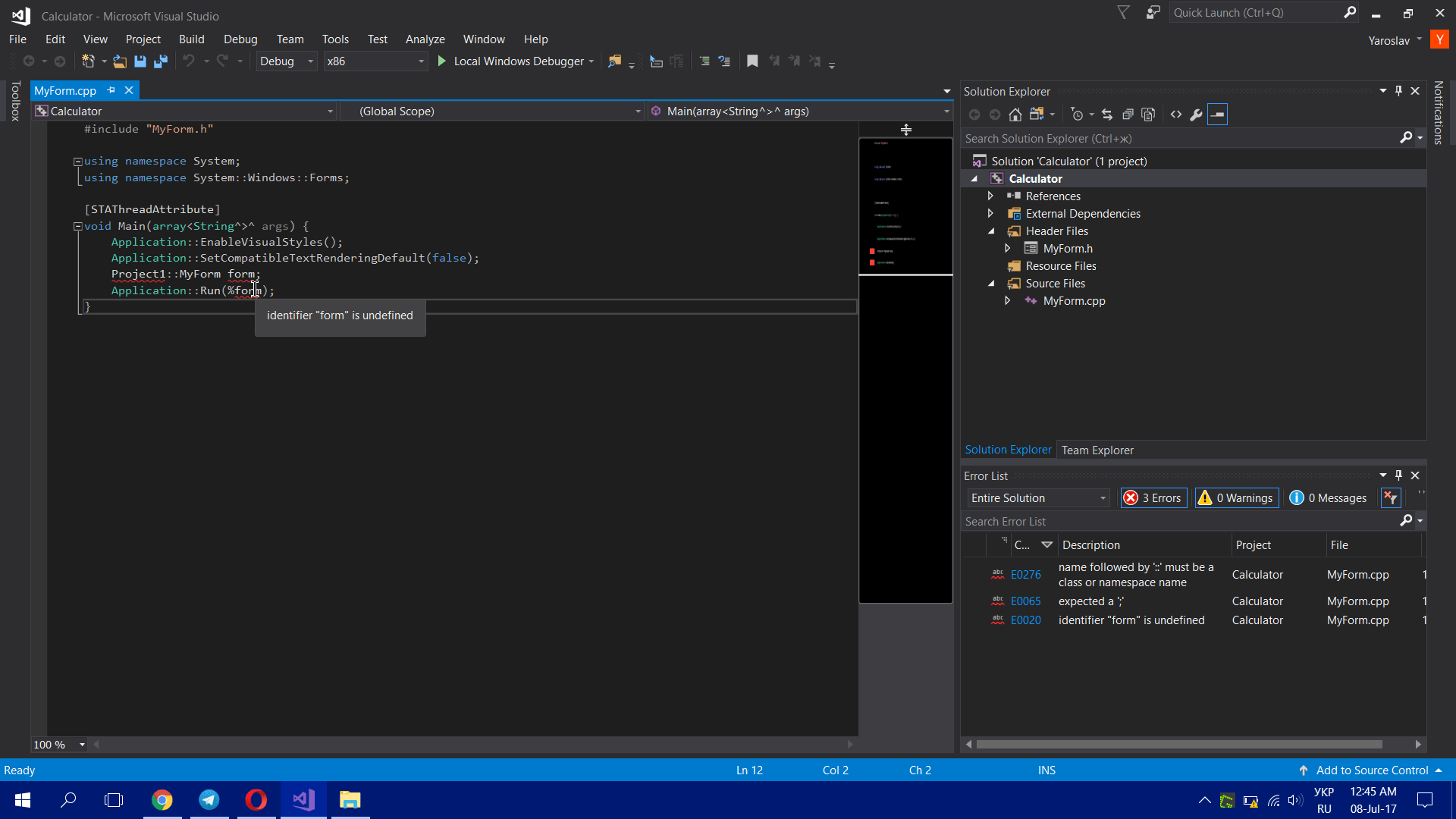Toggle the 3 Errors filter in Error List

click(x=1153, y=497)
